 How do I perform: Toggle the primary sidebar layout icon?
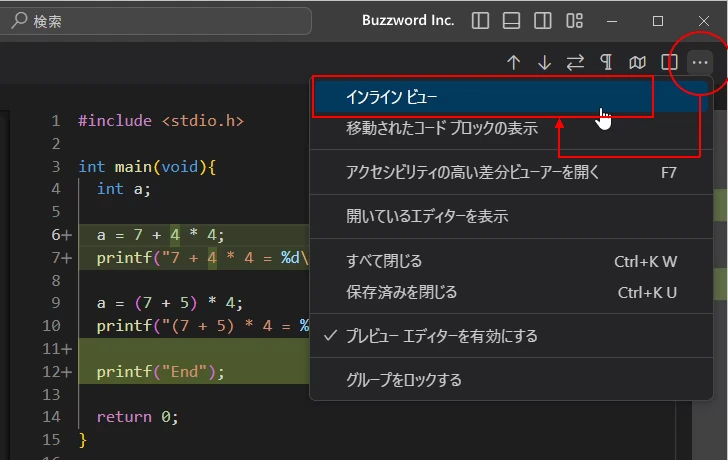(480, 21)
